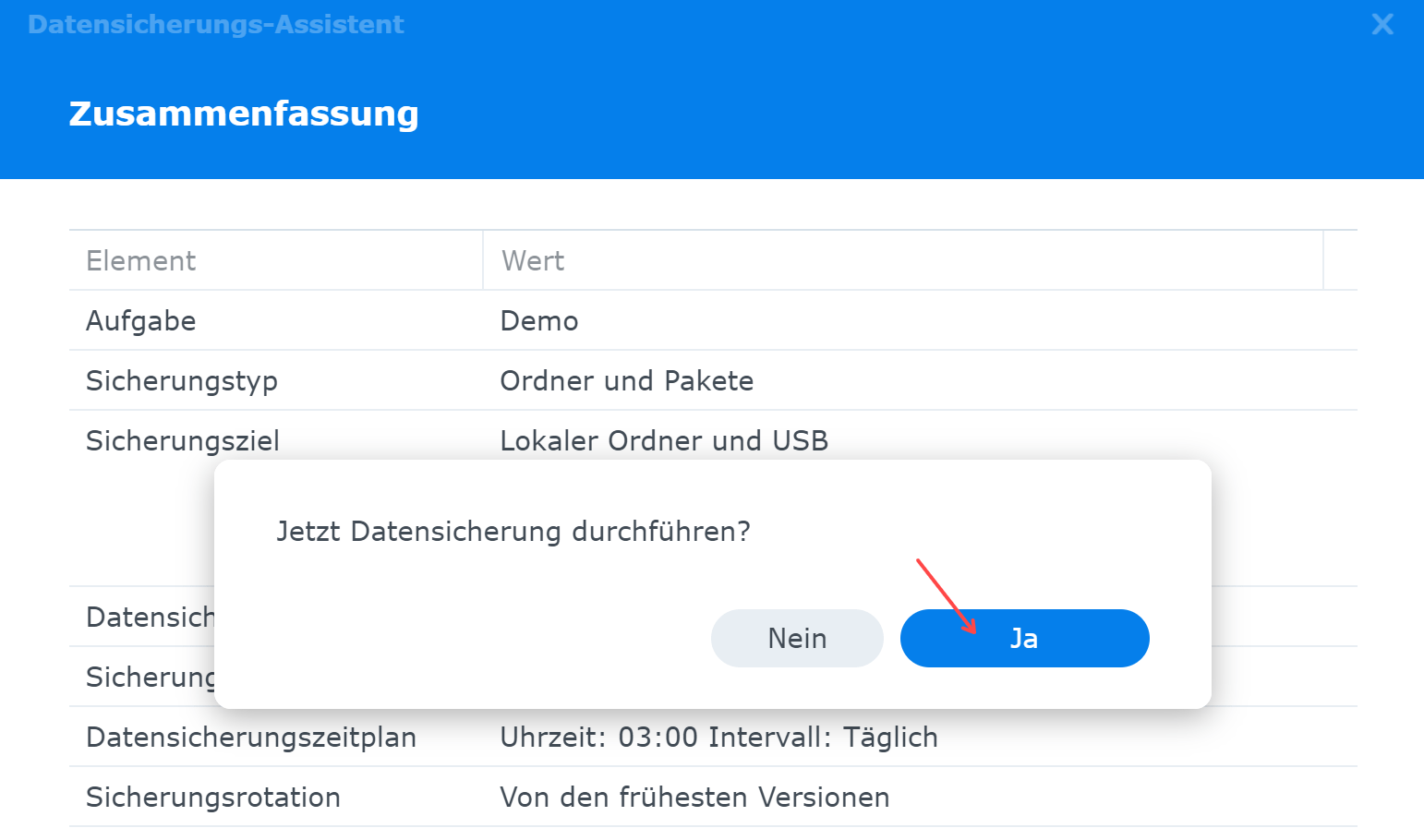The width and height of the screenshot is (1424, 840).
Task: Click the Von den frühesten Versionen value
Action: pyautogui.click(x=694, y=798)
